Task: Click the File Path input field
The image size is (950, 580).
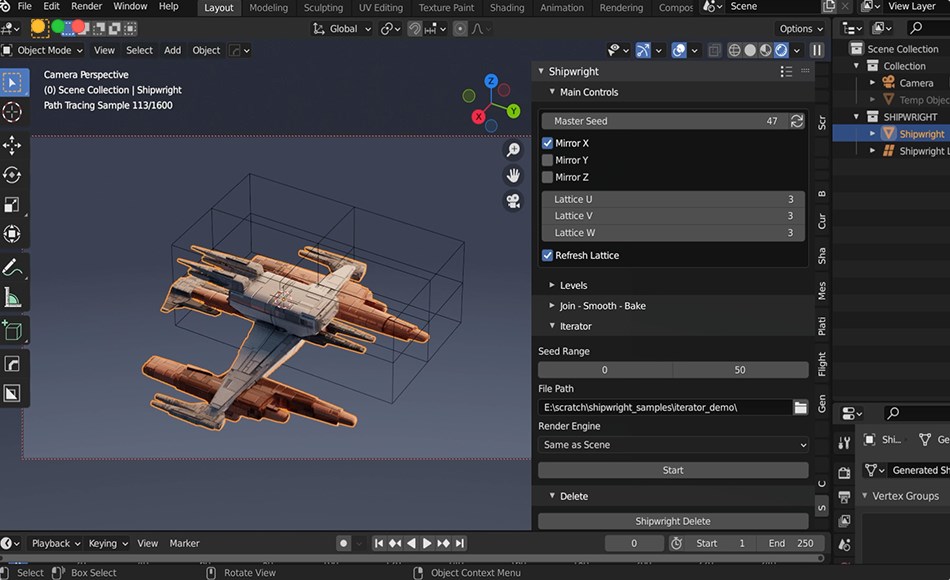Action: (x=660, y=407)
